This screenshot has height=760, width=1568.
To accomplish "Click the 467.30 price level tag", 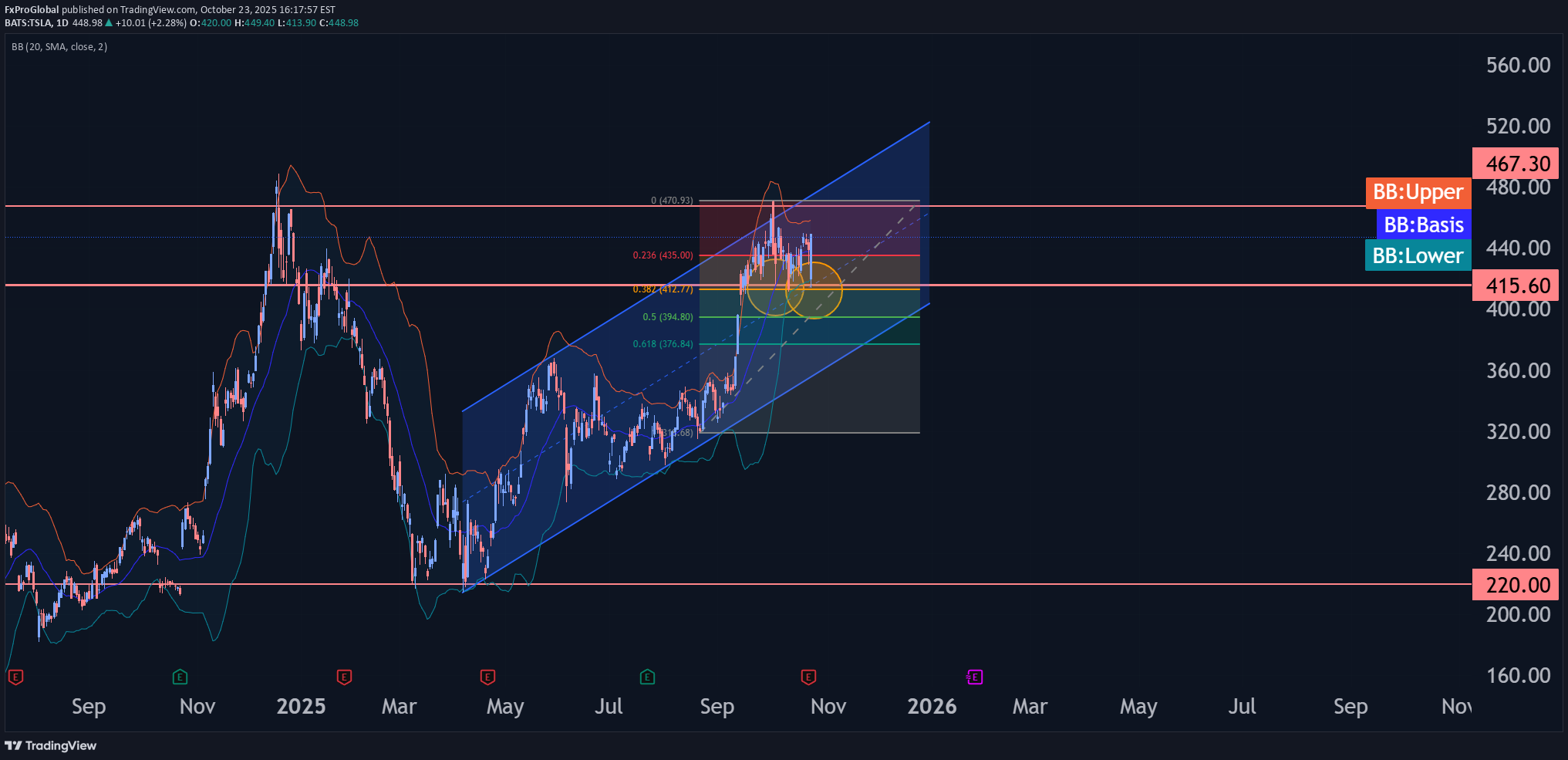I will [1516, 164].
